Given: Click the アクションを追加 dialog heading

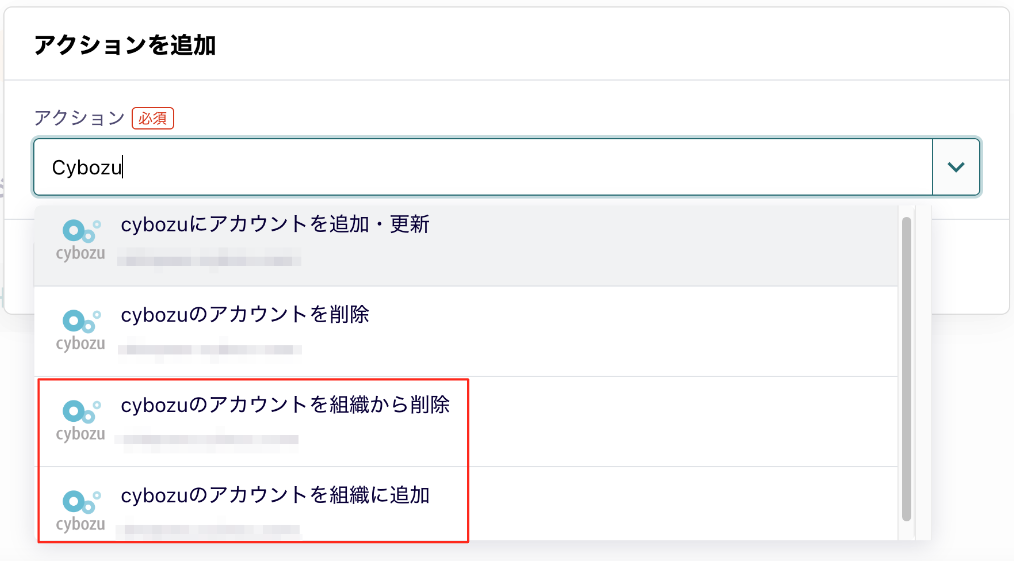Looking at the screenshot, I should (125, 45).
